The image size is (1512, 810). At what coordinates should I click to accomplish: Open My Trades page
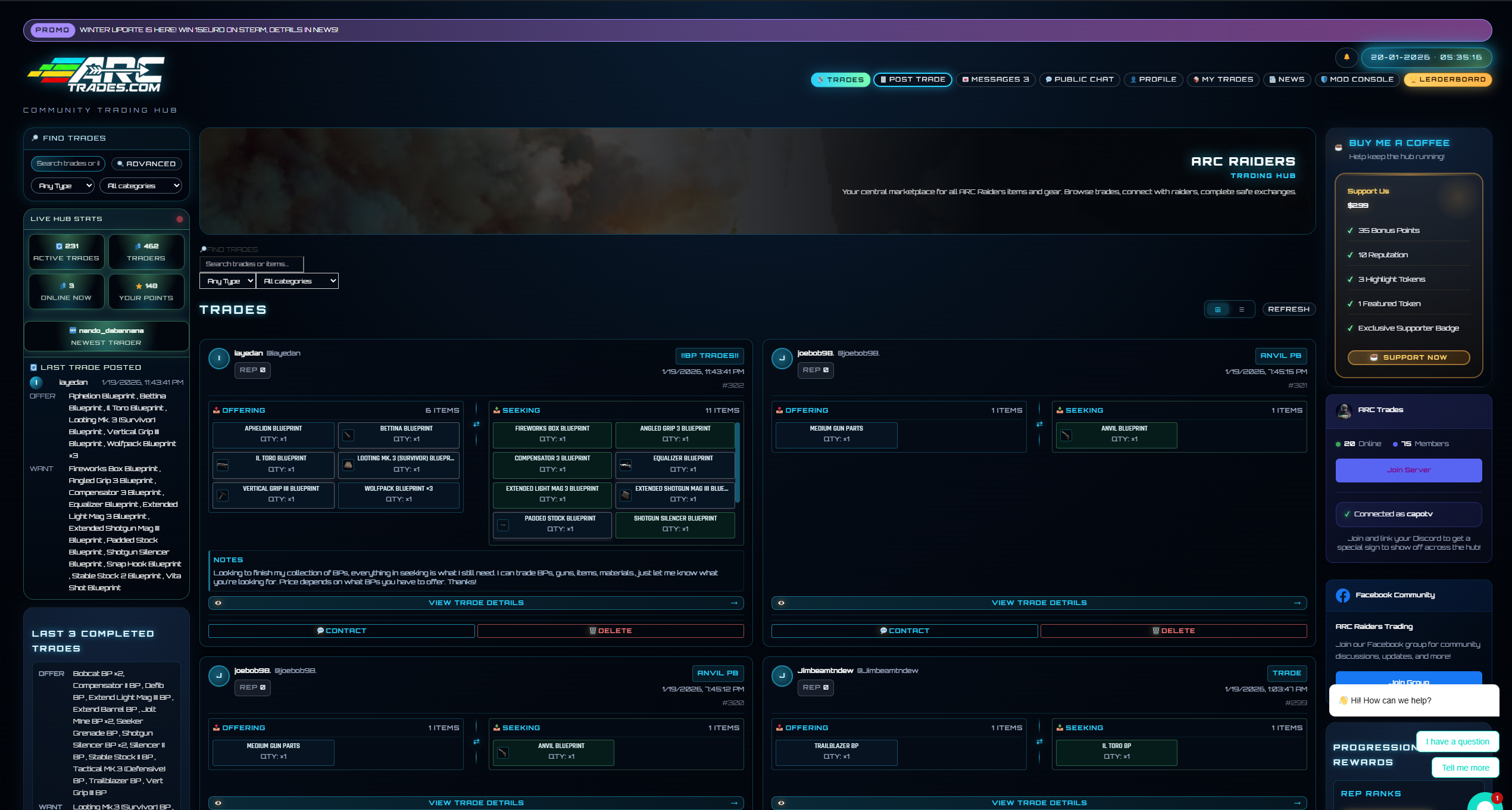pyautogui.click(x=1223, y=79)
